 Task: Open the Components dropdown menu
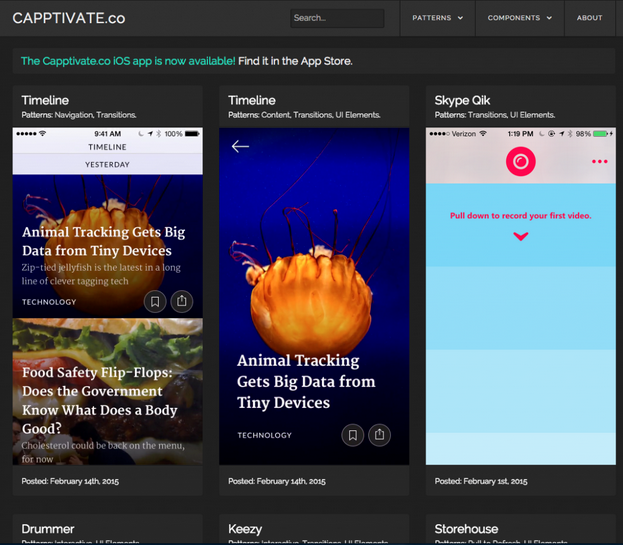pos(520,18)
